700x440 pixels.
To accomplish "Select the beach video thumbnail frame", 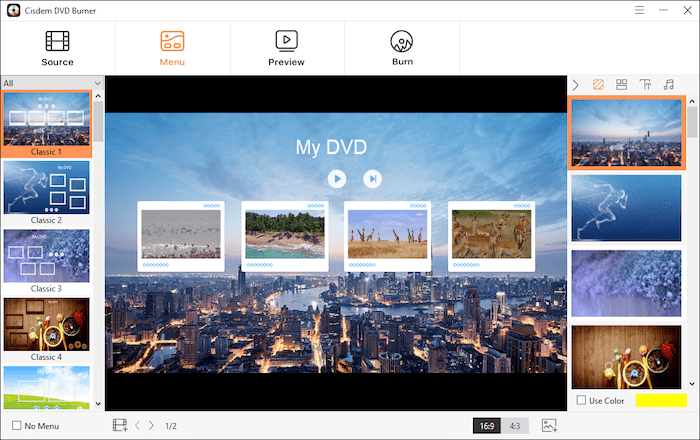I will tap(285, 236).
